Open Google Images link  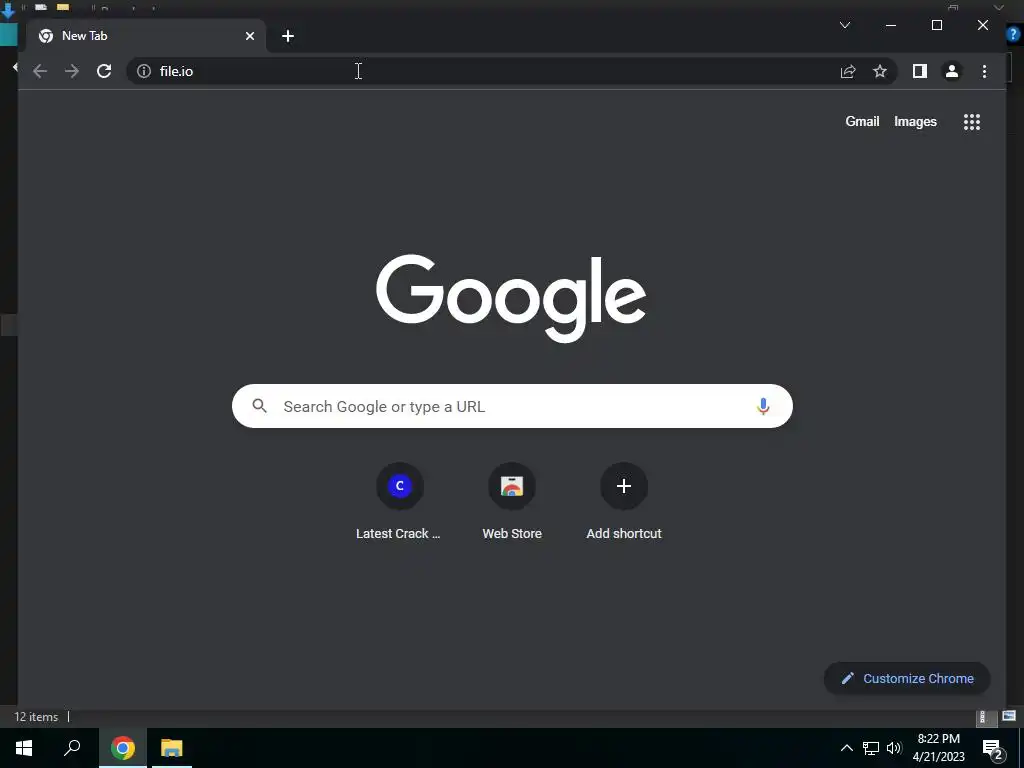[x=915, y=121]
